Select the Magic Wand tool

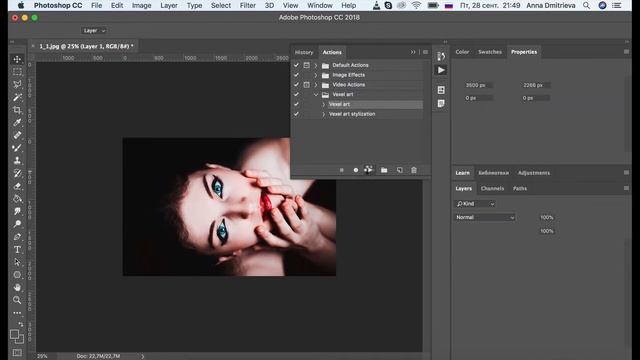[x=17, y=97]
